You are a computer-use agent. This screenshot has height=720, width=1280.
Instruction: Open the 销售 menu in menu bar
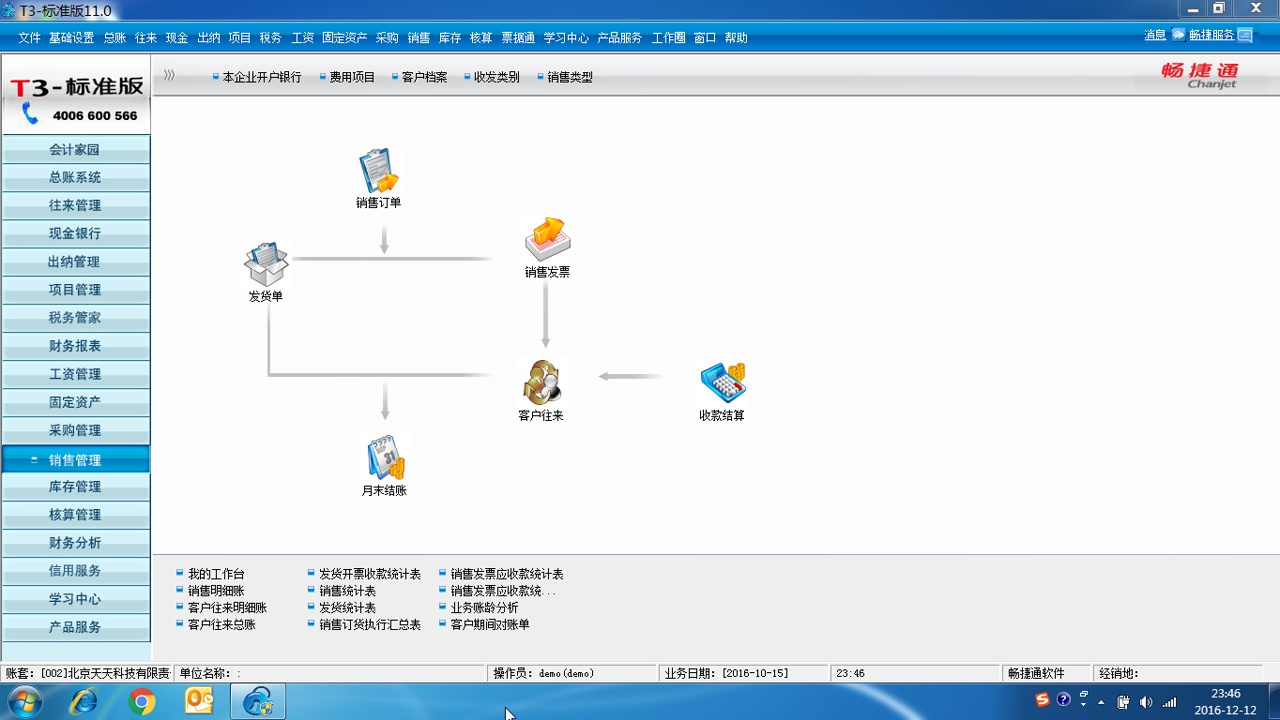pyautogui.click(x=419, y=37)
